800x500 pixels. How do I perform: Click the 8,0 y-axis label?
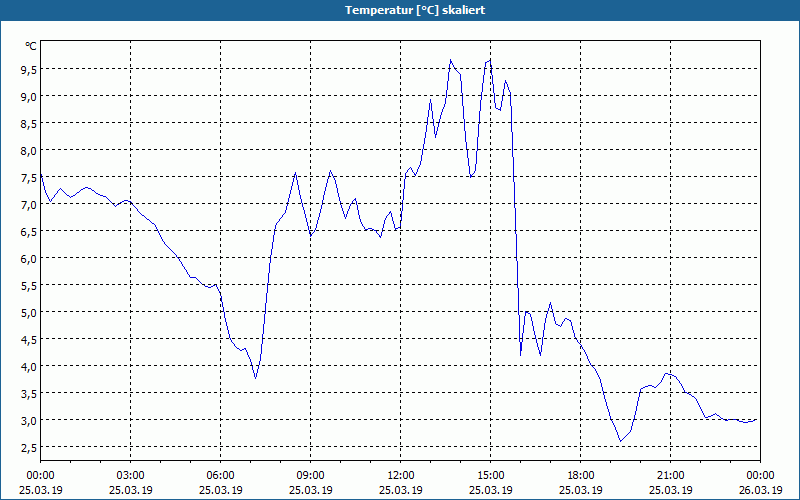28,151
